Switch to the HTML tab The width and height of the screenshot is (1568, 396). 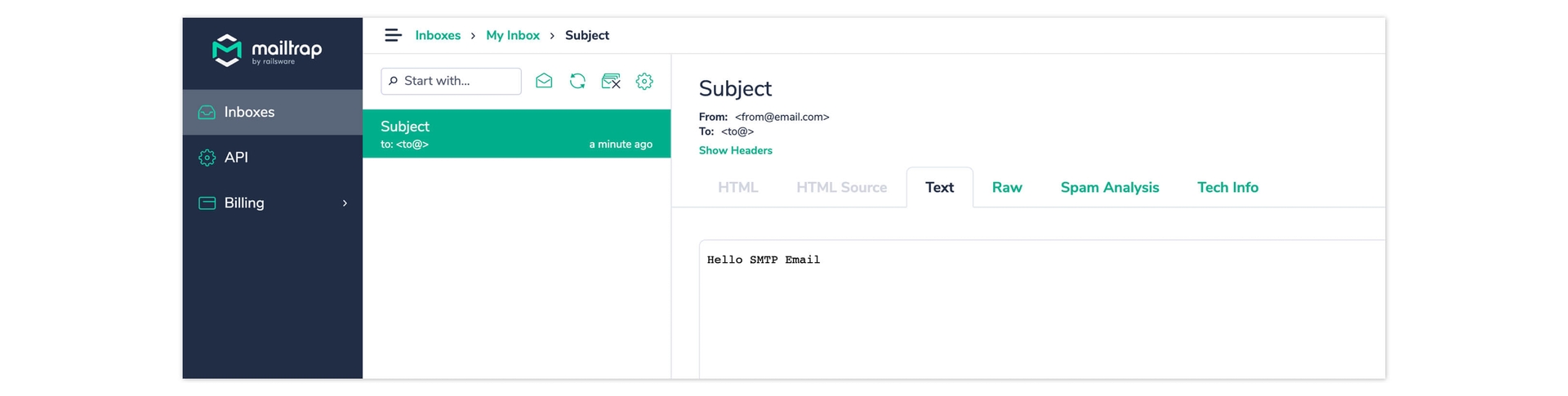[737, 188]
